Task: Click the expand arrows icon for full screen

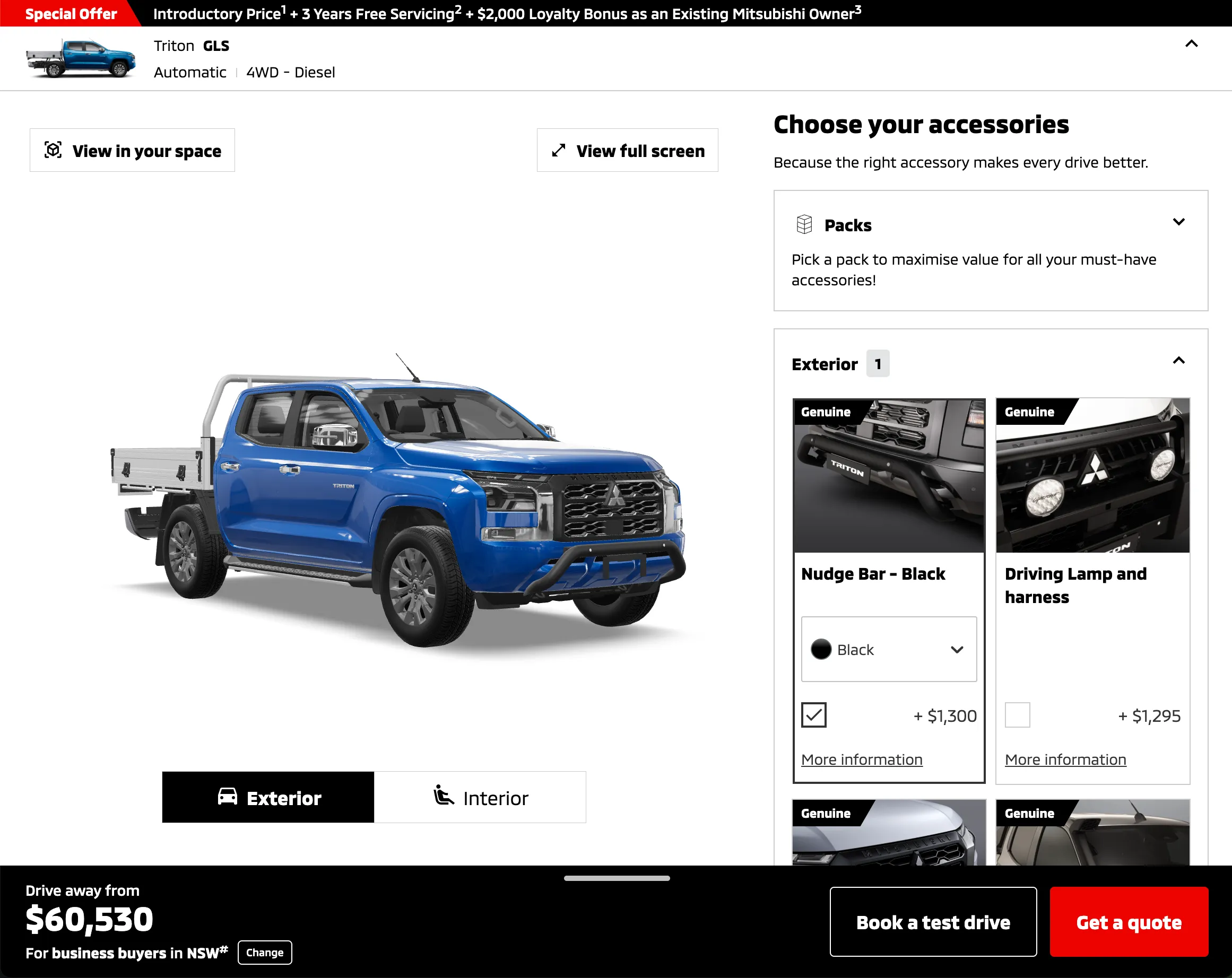Action: (558, 150)
